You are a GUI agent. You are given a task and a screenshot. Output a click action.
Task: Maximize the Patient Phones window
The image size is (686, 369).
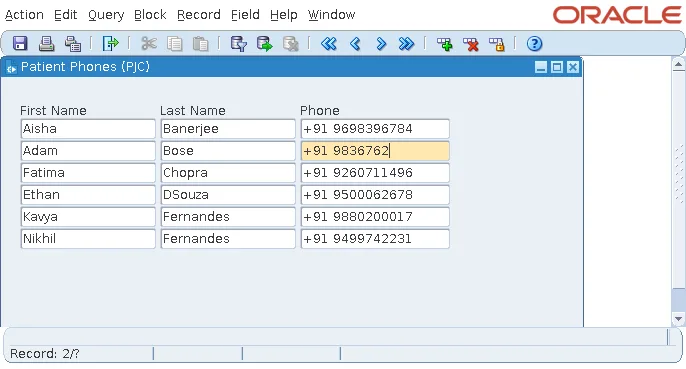pyautogui.click(x=557, y=67)
